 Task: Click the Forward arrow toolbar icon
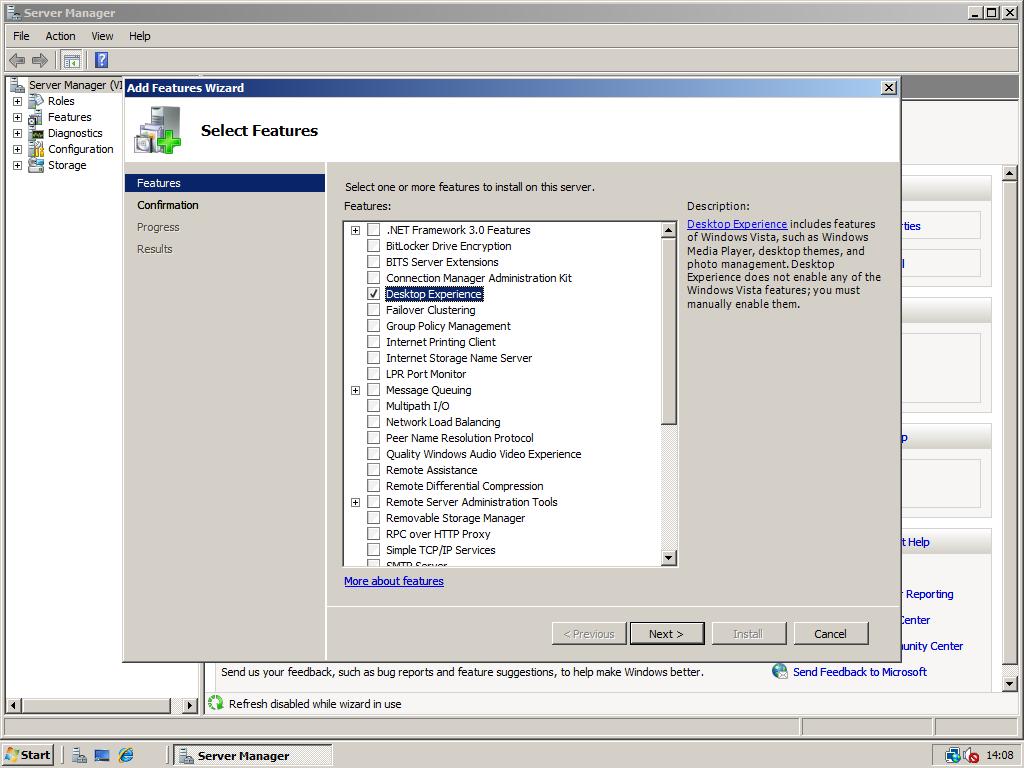40,61
